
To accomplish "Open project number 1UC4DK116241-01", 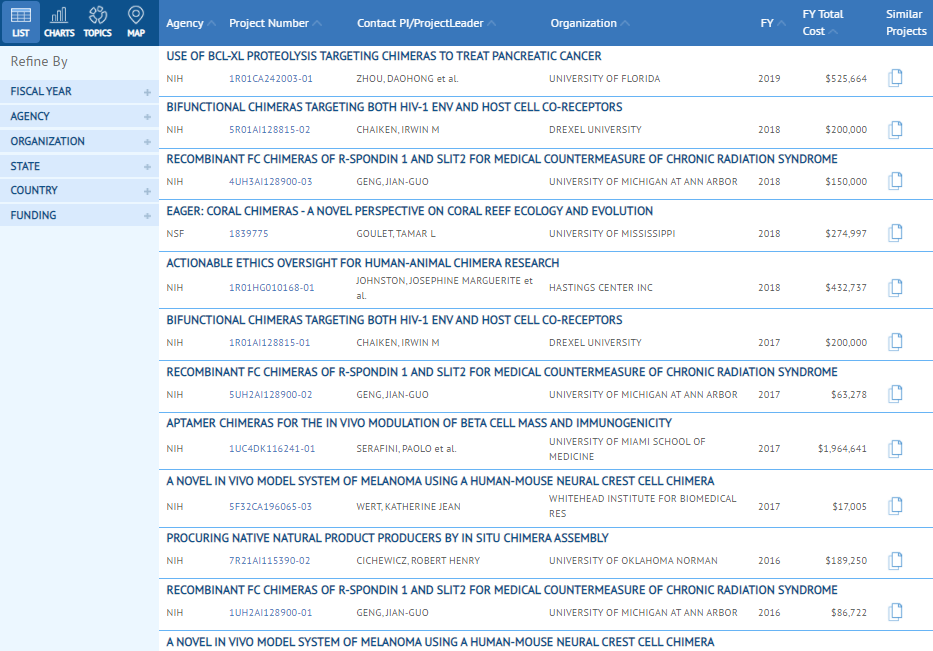I will pos(272,449).
